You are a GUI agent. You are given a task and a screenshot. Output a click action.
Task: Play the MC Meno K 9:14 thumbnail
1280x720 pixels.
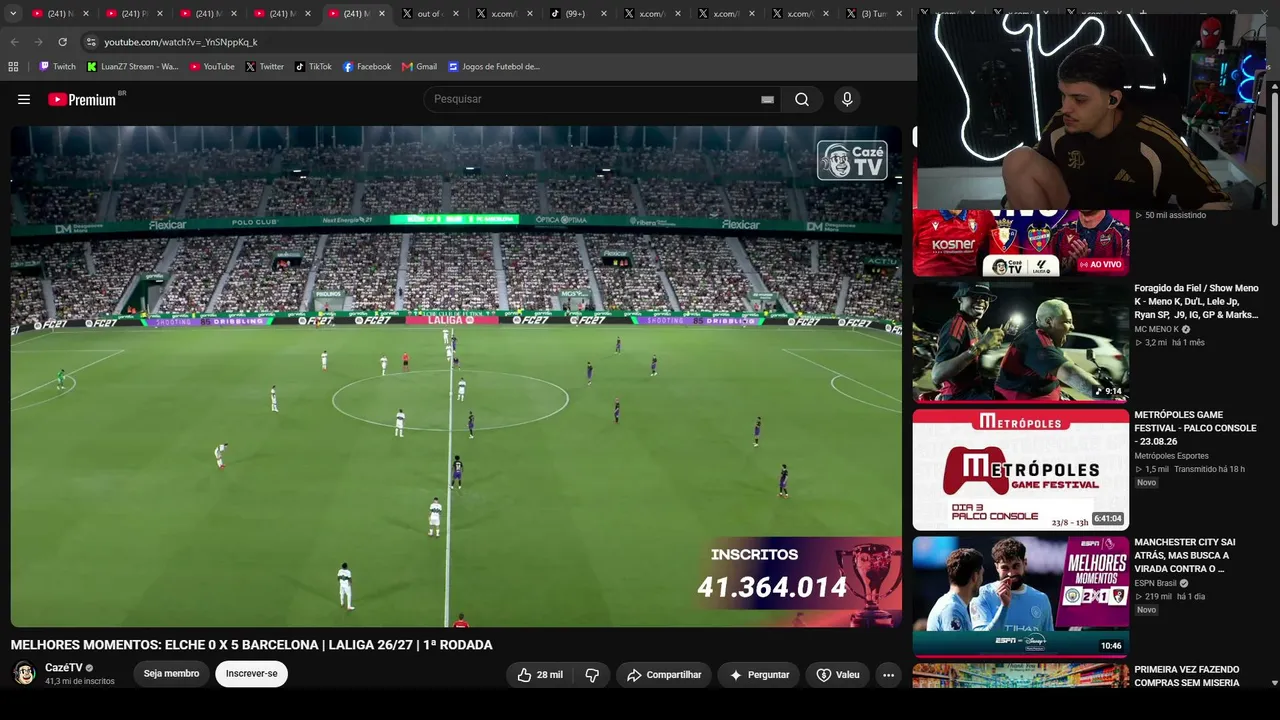[1020, 341]
